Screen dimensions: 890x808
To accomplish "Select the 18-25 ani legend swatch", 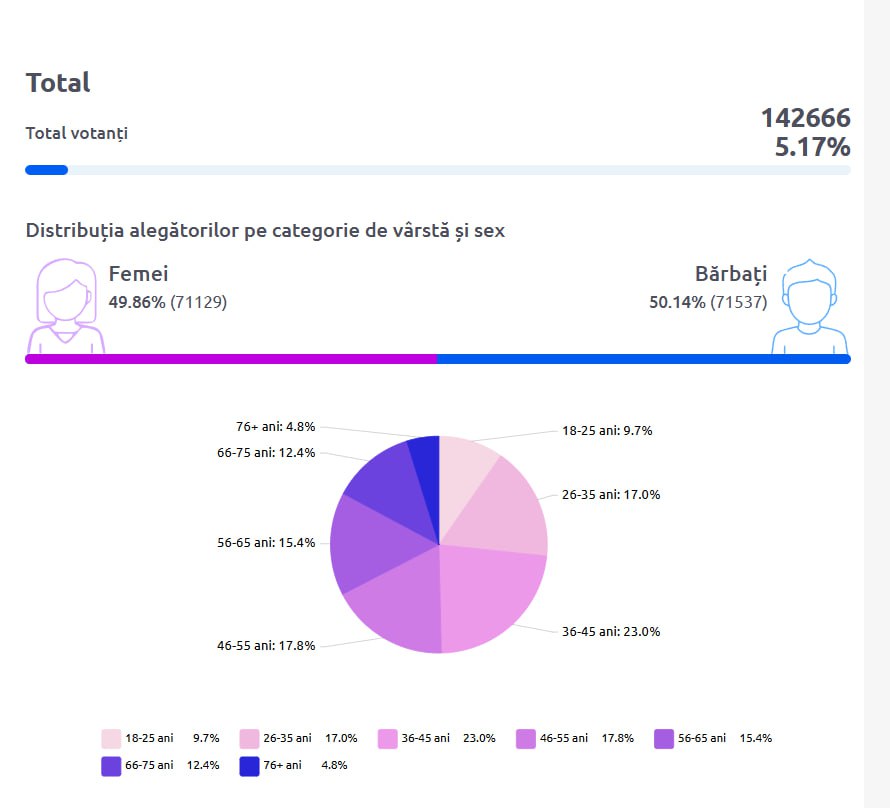I will (x=111, y=739).
